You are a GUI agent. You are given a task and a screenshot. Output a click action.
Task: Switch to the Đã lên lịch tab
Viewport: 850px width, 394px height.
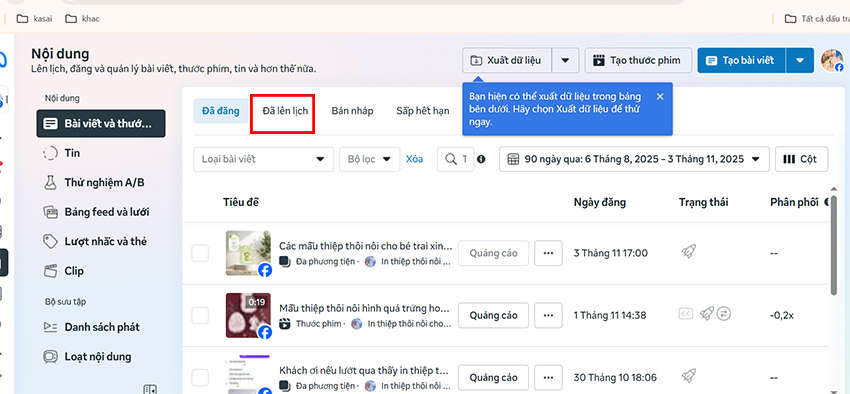coord(285,111)
